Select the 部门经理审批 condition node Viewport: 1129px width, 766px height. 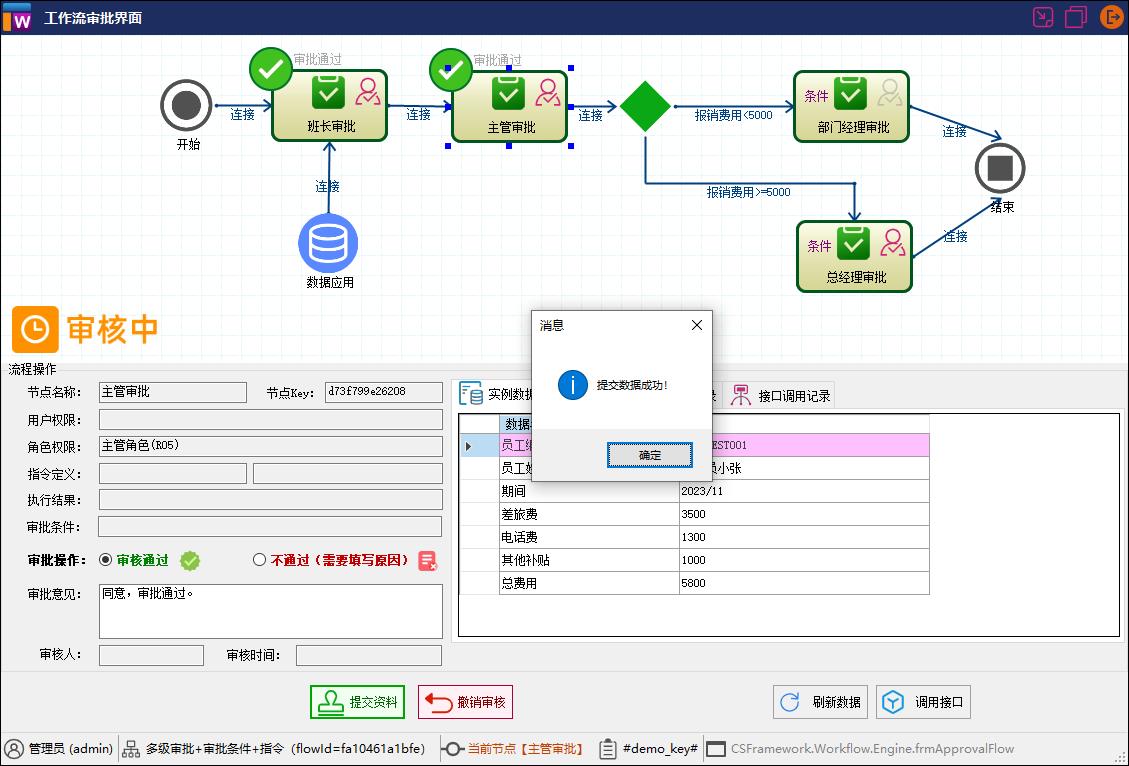point(851,107)
